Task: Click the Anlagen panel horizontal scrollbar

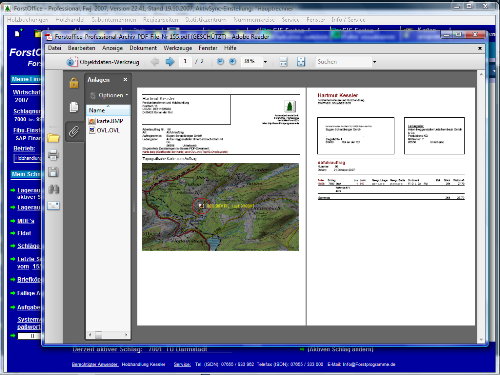Action: click(x=108, y=334)
